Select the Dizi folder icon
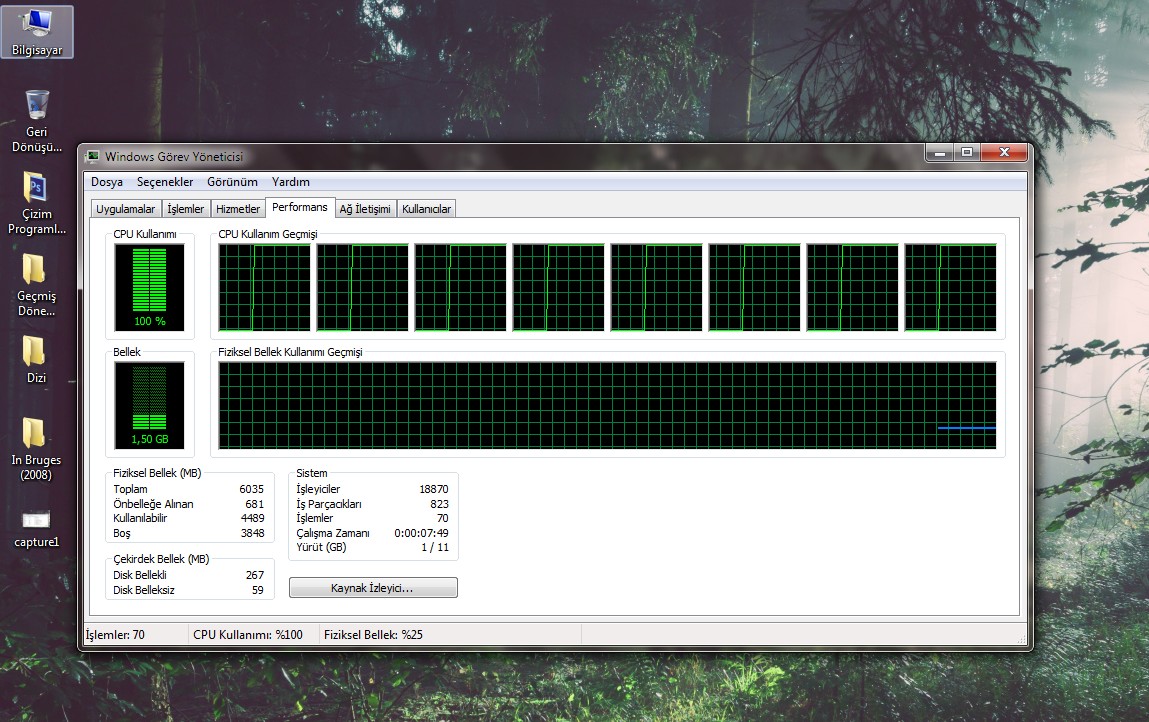Viewport: 1149px width, 722px height. pyautogui.click(x=37, y=360)
